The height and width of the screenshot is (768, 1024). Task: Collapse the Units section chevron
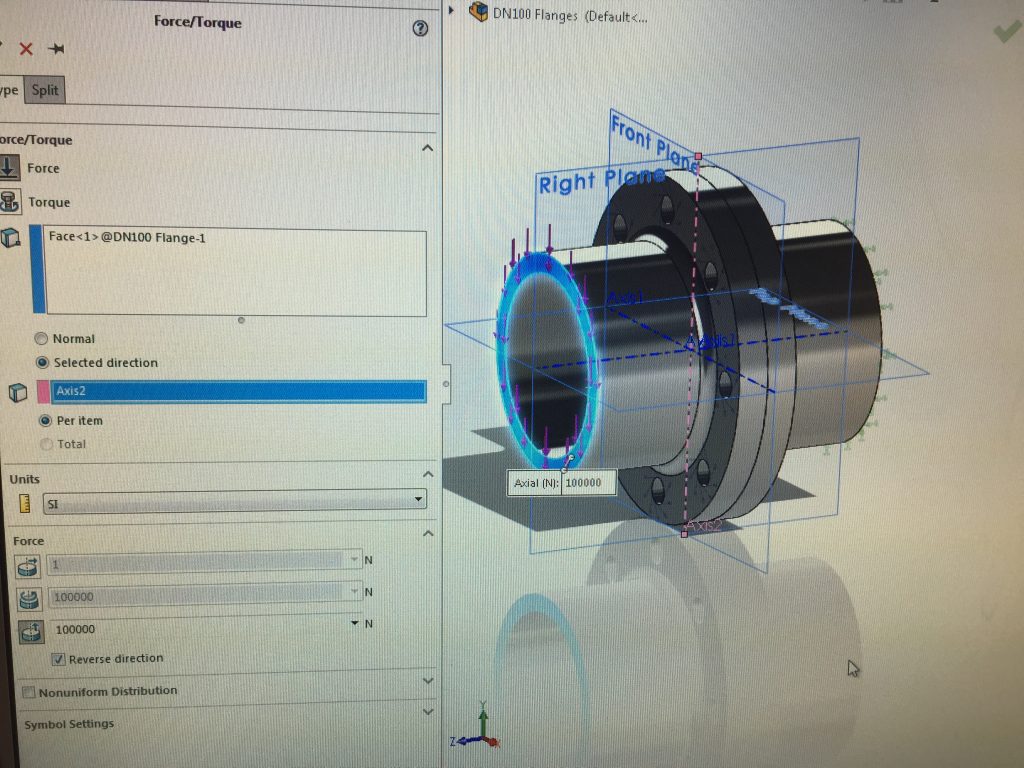428,474
